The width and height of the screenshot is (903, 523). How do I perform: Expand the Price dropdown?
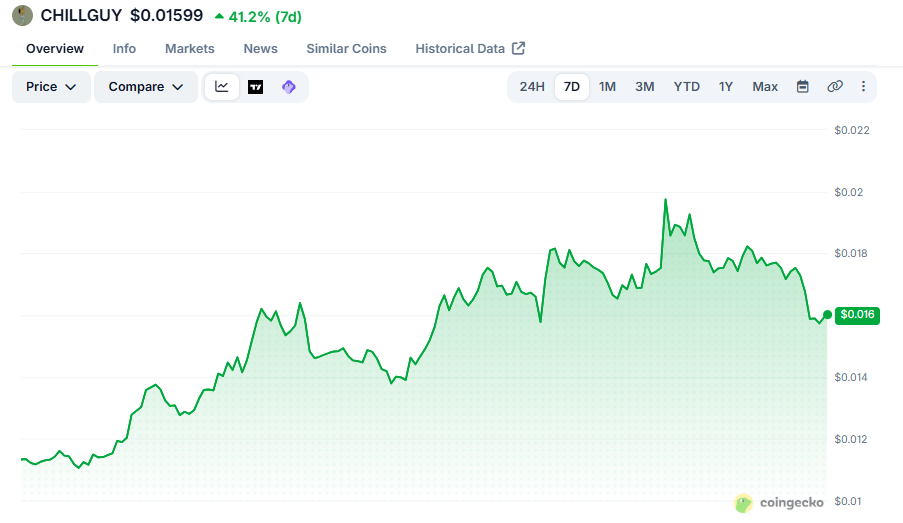click(x=51, y=87)
